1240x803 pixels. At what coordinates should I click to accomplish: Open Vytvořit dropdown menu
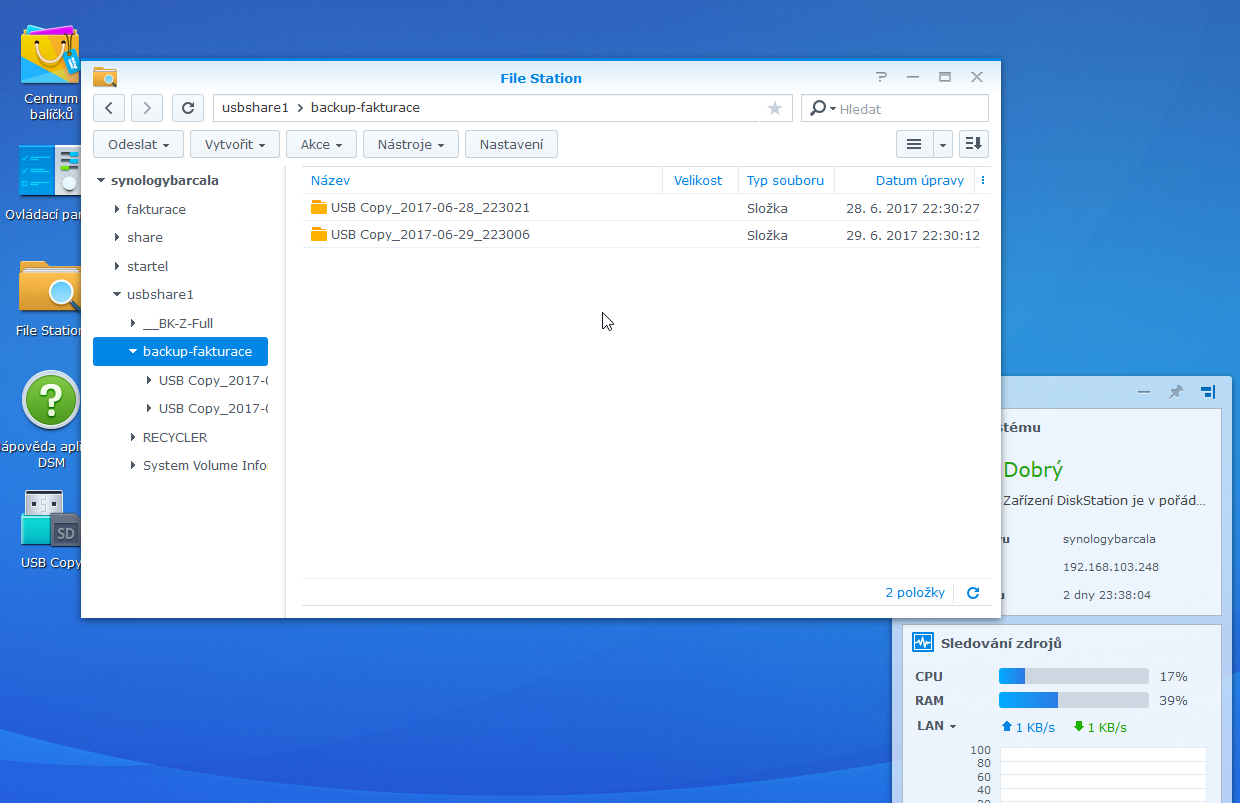click(234, 144)
